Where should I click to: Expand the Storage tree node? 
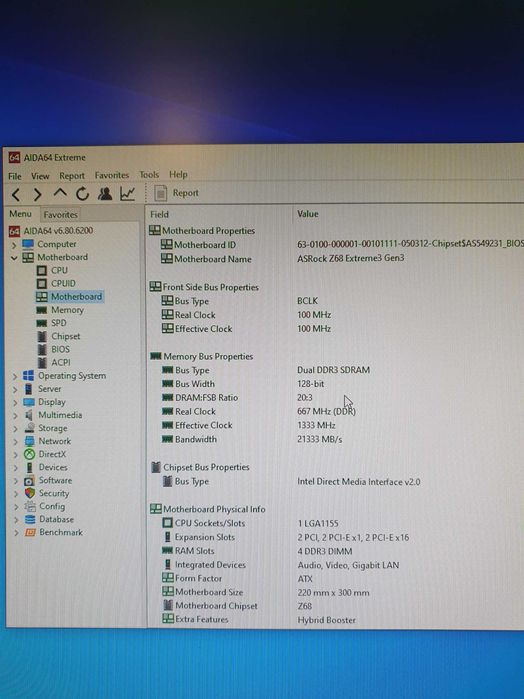(x=15, y=429)
